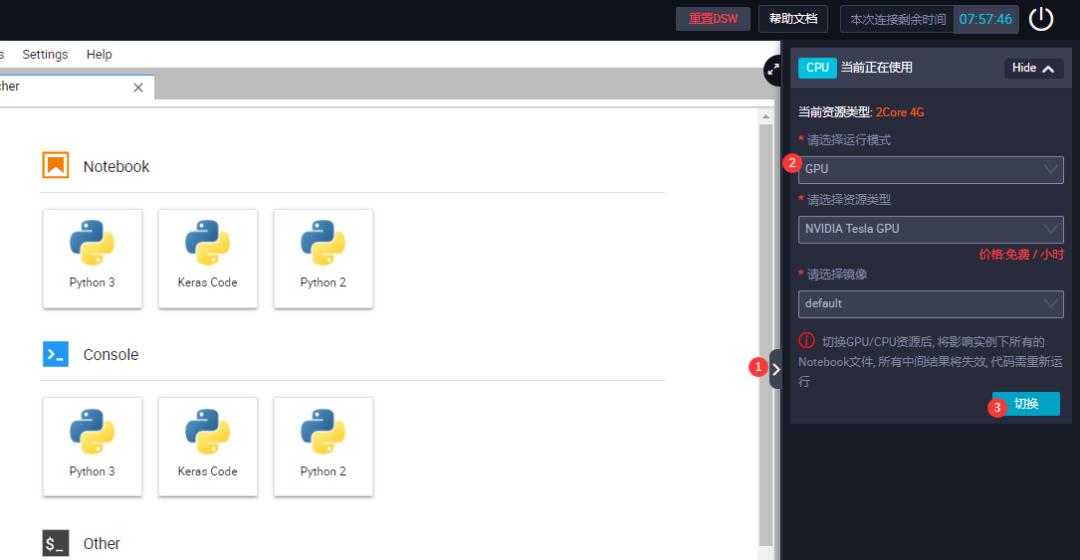1080x560 pixels.
Task: Click the 2Core 4G resource text
Action: point(900,112)
